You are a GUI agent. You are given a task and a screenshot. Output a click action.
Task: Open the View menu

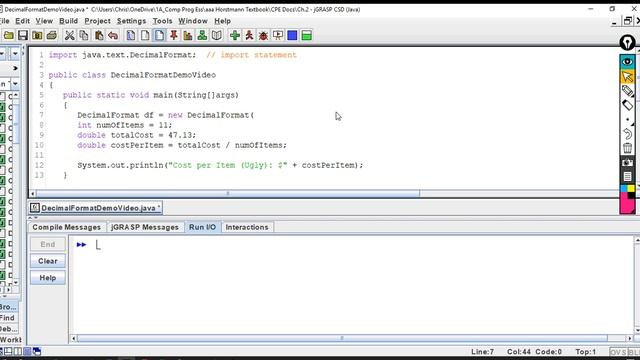(x=44, y=21)
